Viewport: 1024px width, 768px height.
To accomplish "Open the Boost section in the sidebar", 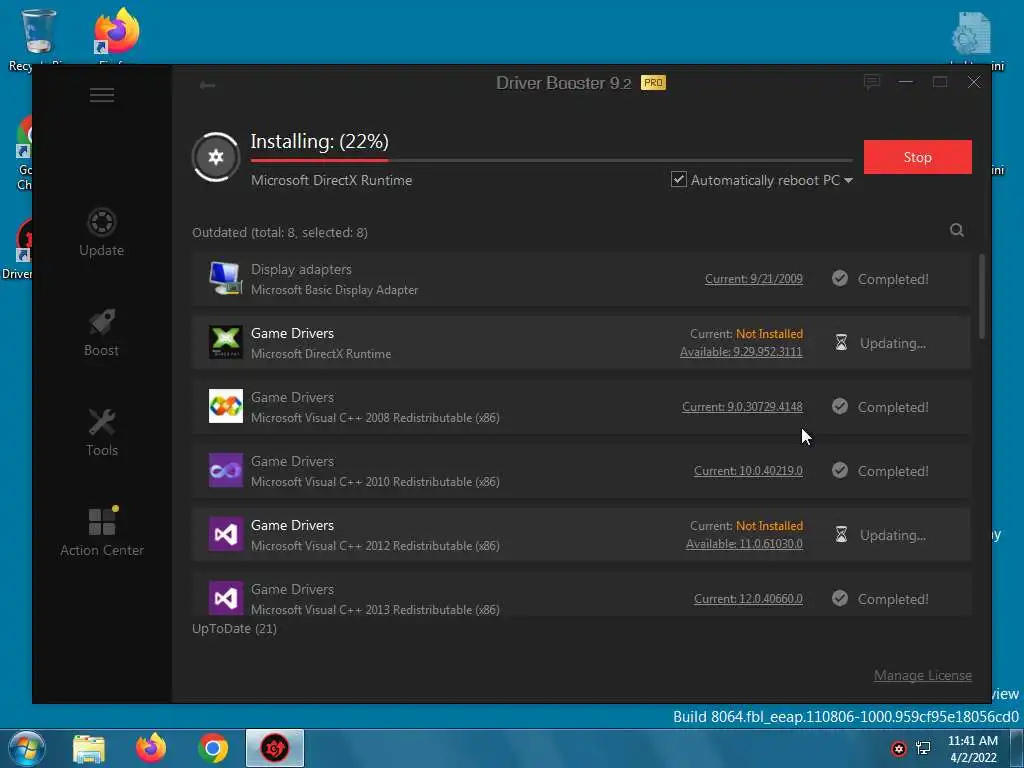I will (101, 332).
